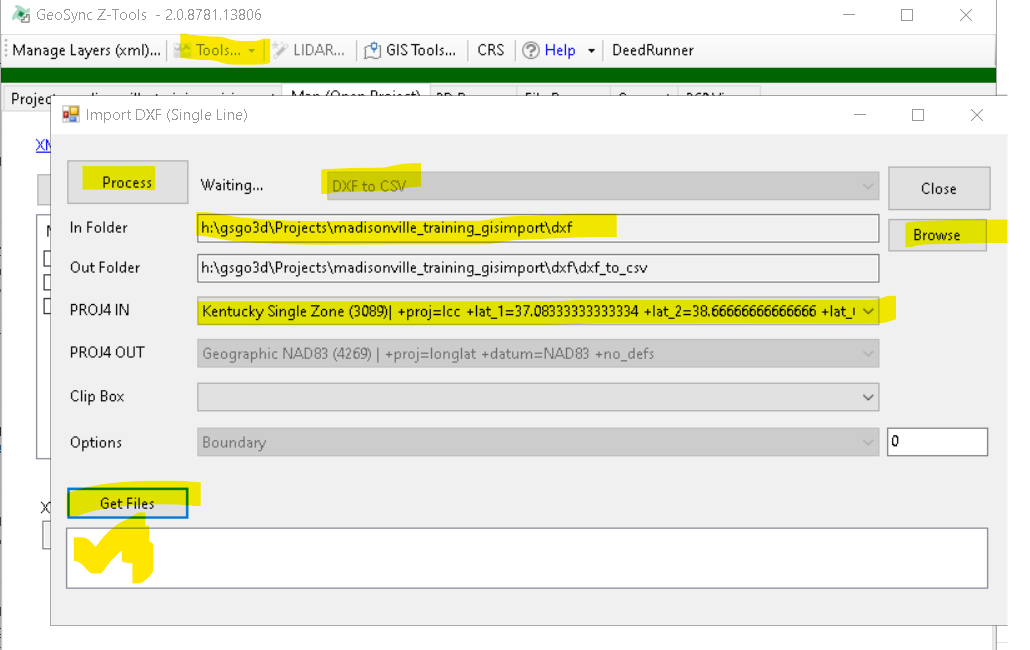Open the DXF to CSV mode dropdown
1030x650 pixels.
tap(868, 185)
